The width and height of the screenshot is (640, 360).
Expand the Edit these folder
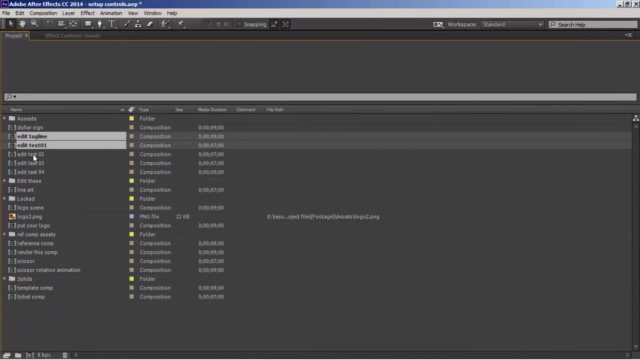pos(4,181)
